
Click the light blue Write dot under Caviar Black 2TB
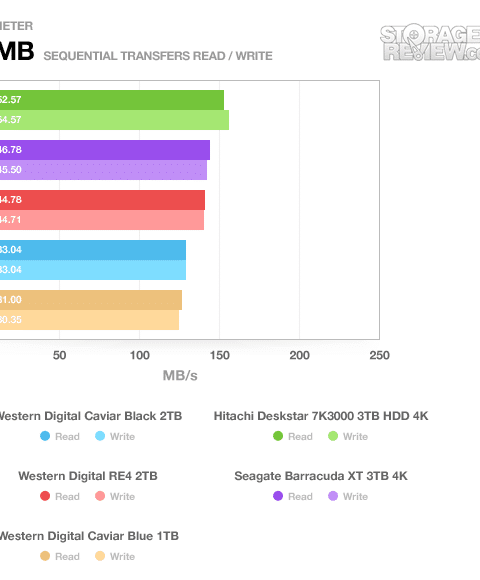click(100, 436)
